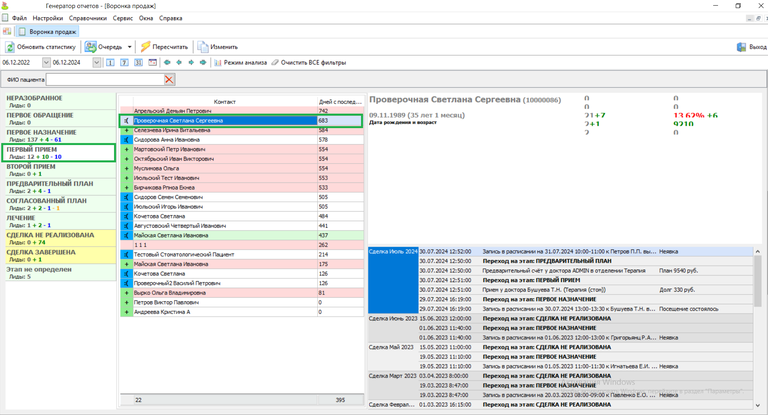Open the Очередь dropdown arrow
Screen dimensions: 768x415
pyautogui.click(x=129, y=47)
